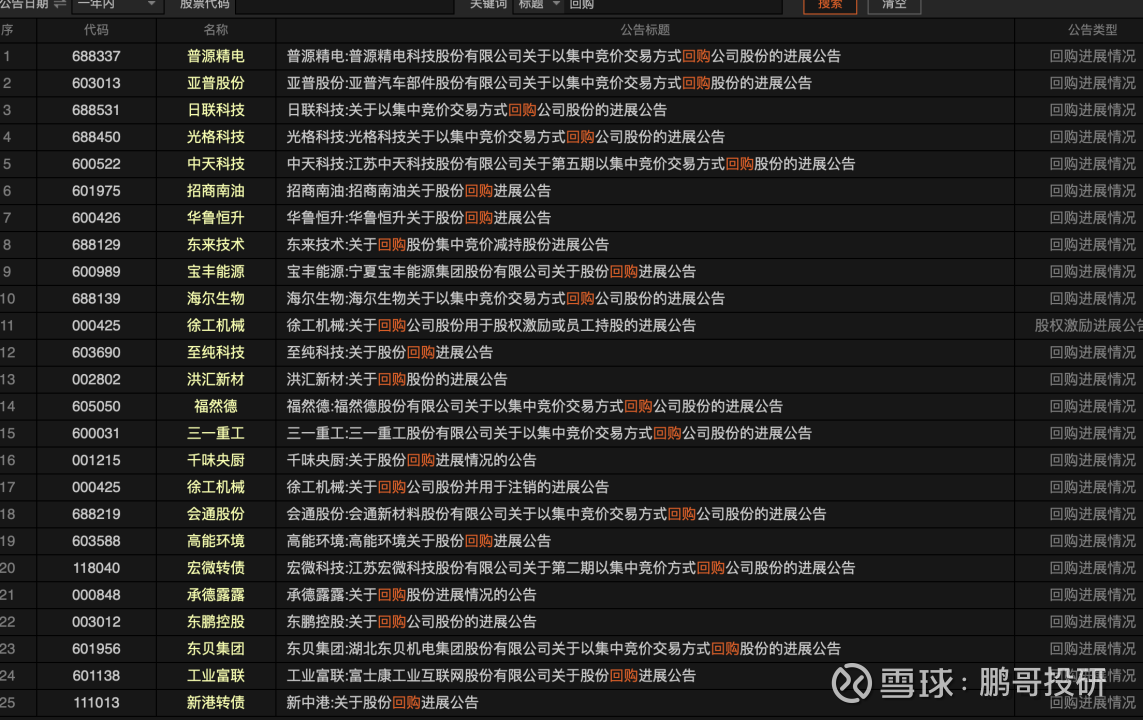
Task: Select stock name 亚普股份
Action: click(x=216, y=83)
